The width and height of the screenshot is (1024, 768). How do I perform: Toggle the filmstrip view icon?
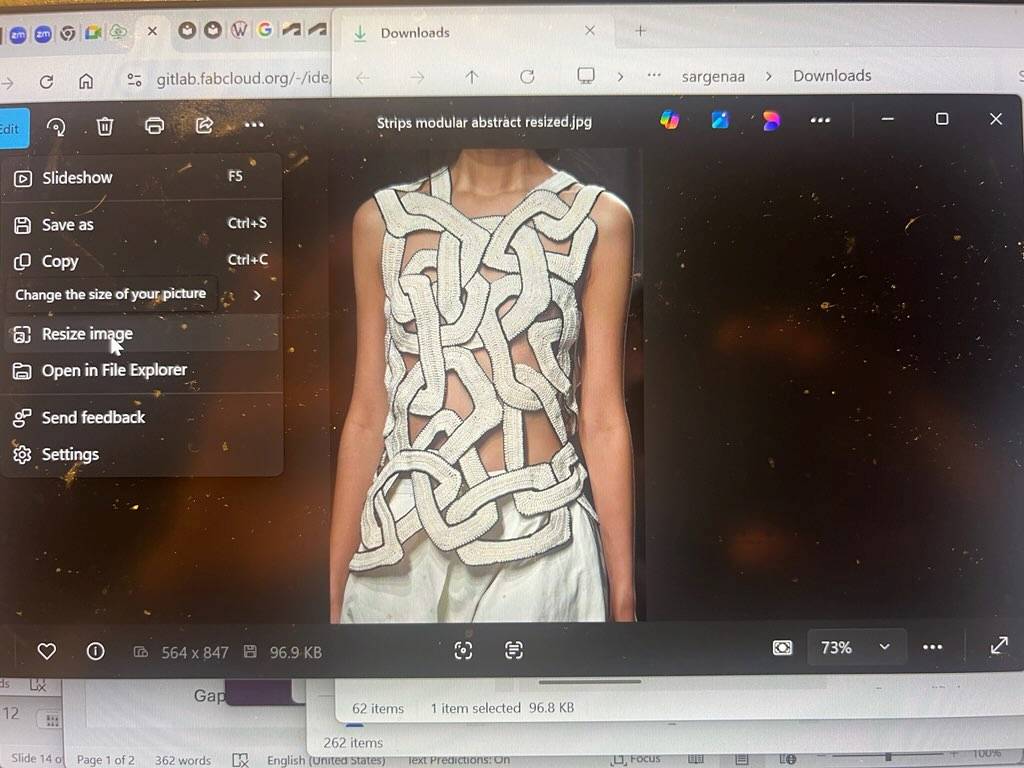pos(782,648)
